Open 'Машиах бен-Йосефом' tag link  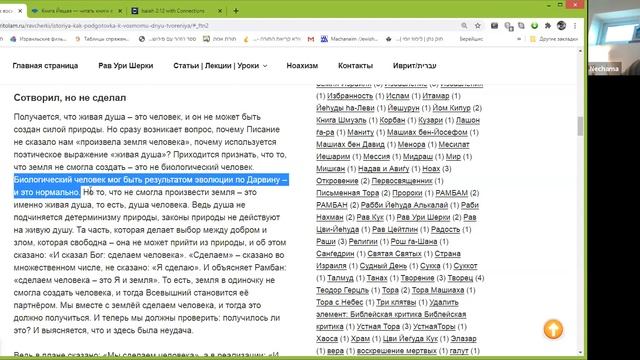coord(427,132)
